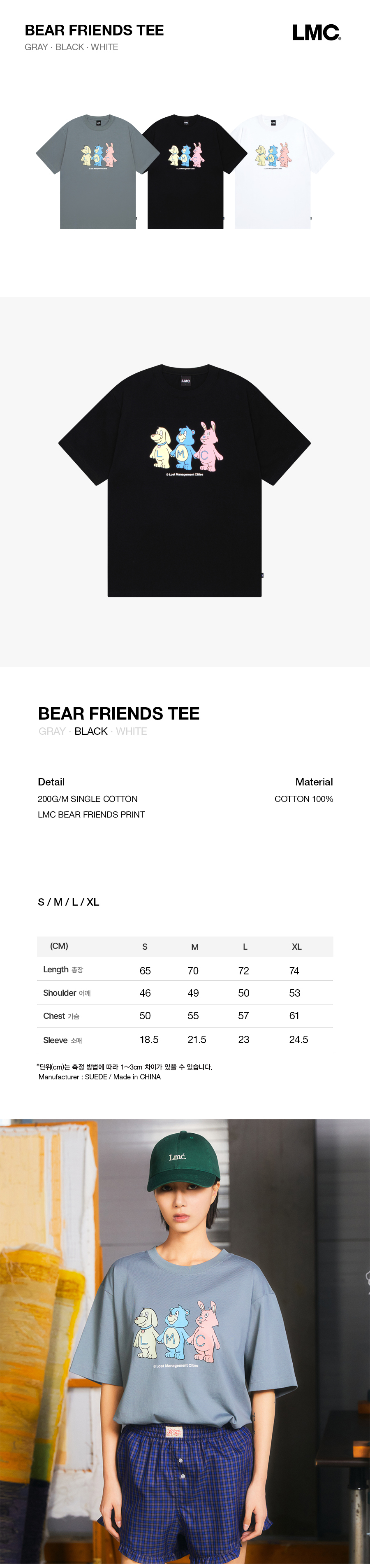Choose the highlighted BLACK color option
Viewport: 370px width, 1568px height.
(x=90, y=731)
